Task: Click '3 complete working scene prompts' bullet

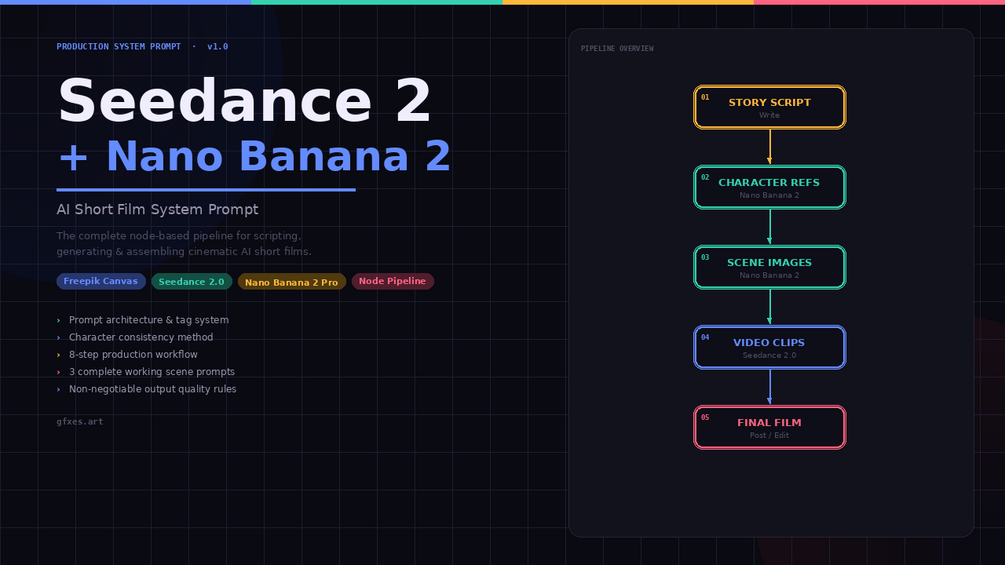Action: (152, 372)
